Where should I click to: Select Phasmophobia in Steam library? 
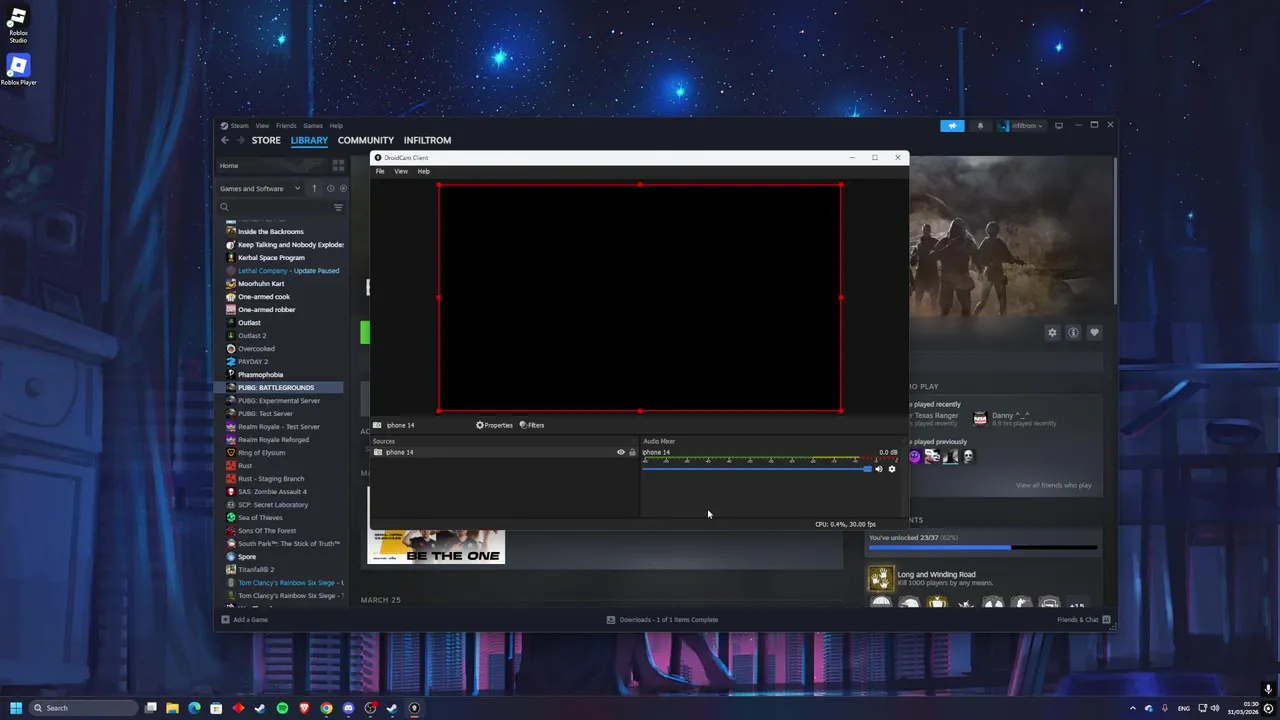[260, 374]
